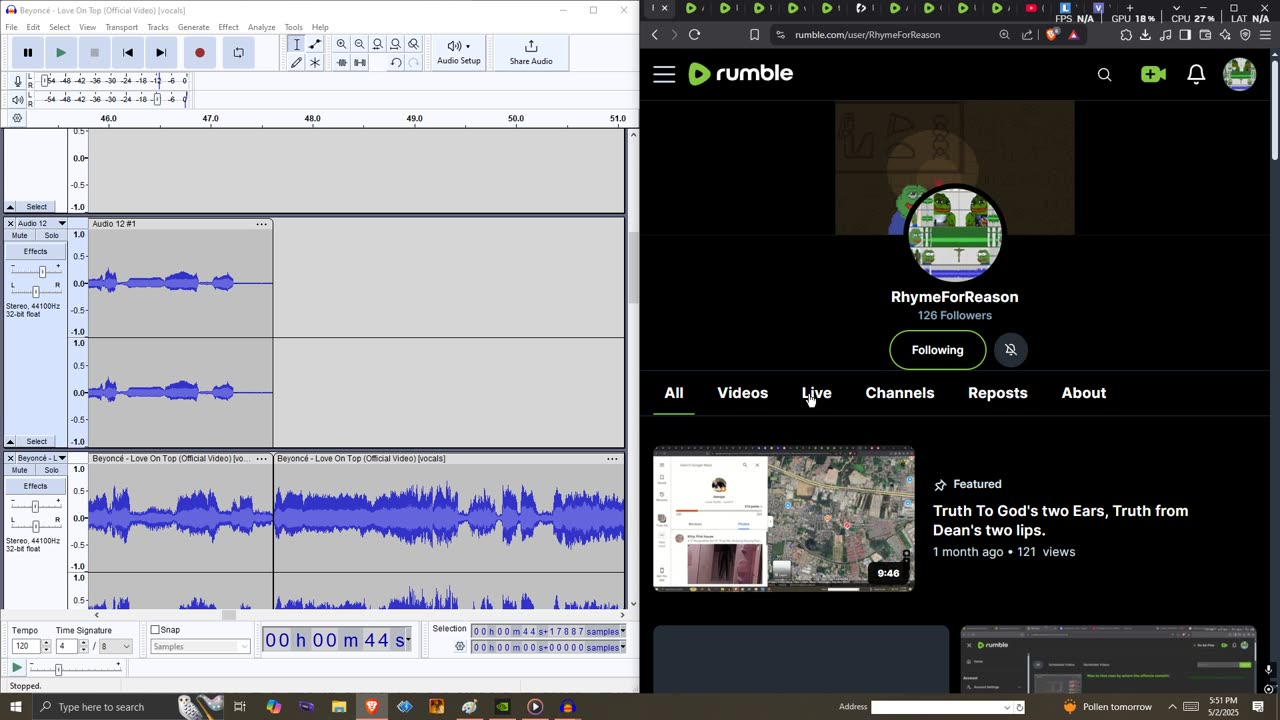Click the Tempo value field
This screenshot has height=720, width=1280.
24,647
